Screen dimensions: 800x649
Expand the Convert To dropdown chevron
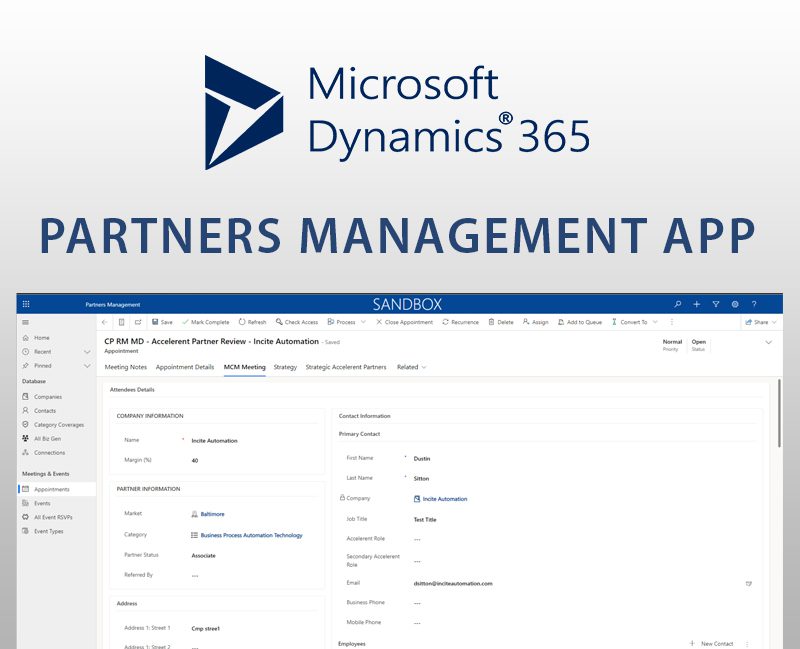[x=655, y=322]
